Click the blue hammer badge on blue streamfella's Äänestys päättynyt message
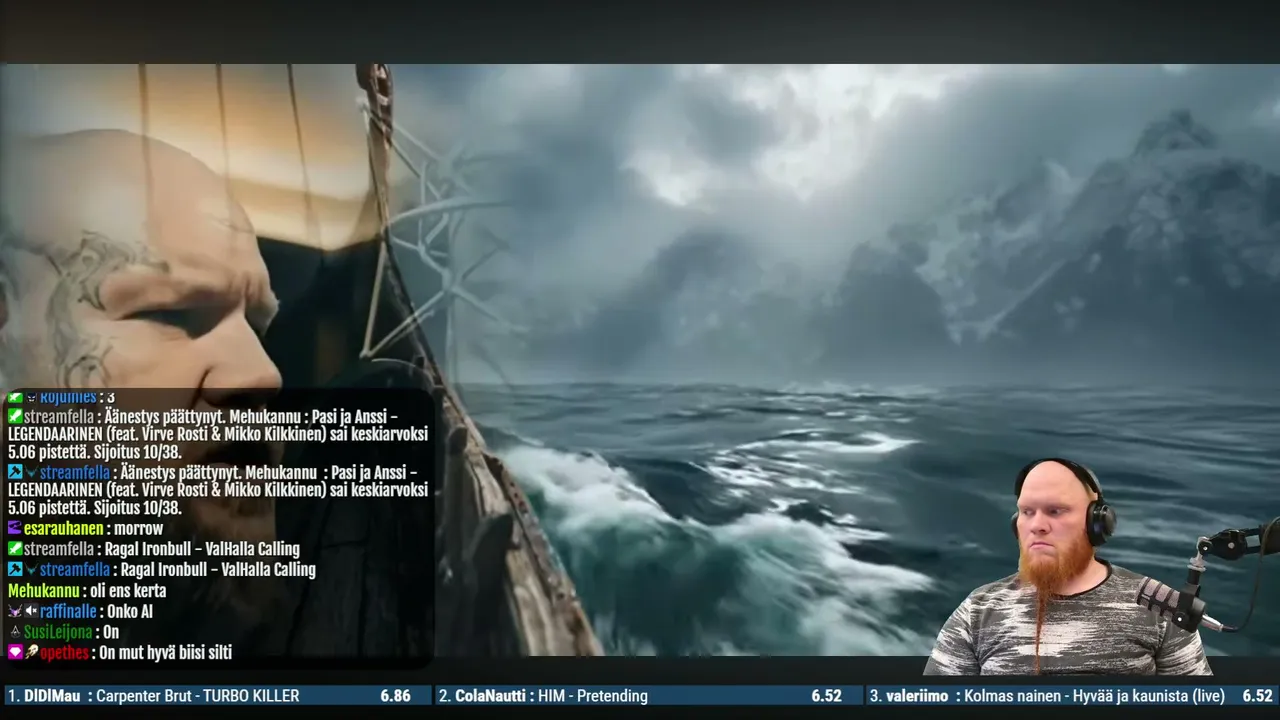Screen dimensions: 1280x720 coord(14,472)
